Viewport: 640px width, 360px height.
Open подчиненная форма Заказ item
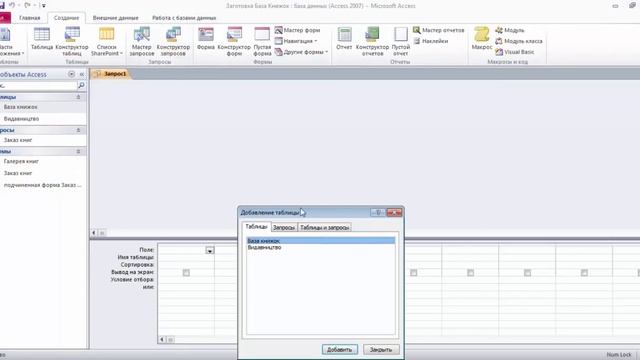point(43,185)
